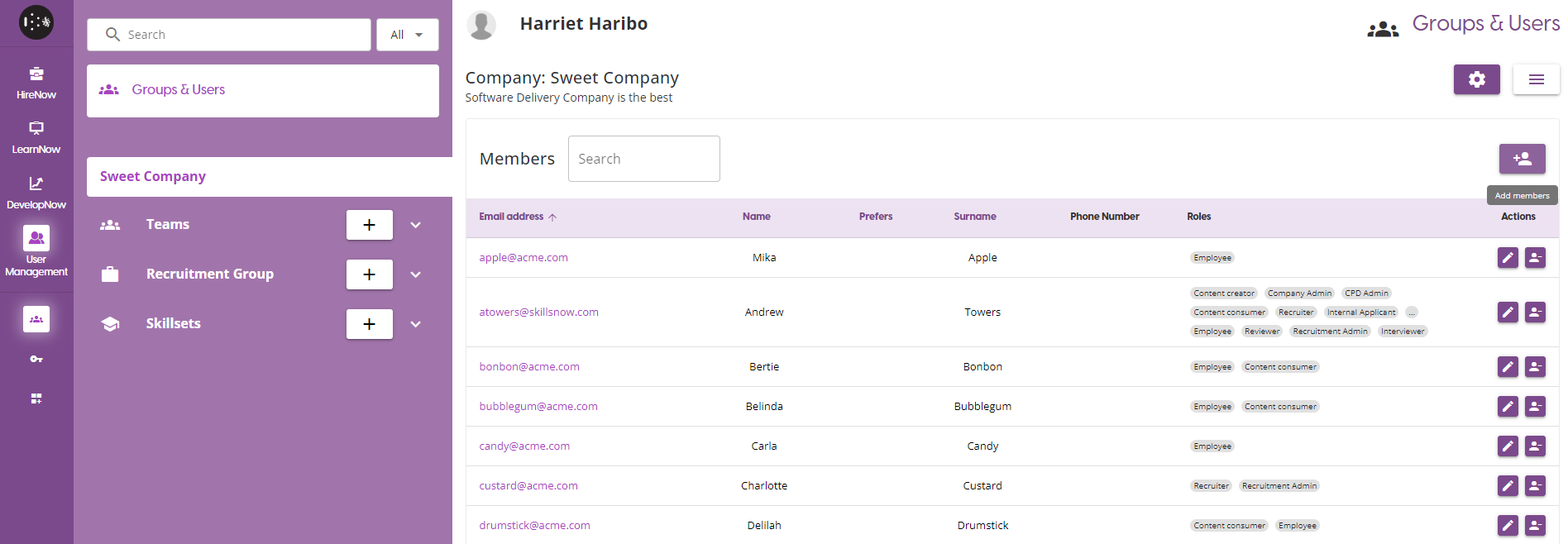
Task: Click the Add members icon button
Action: coord(1522,159)
